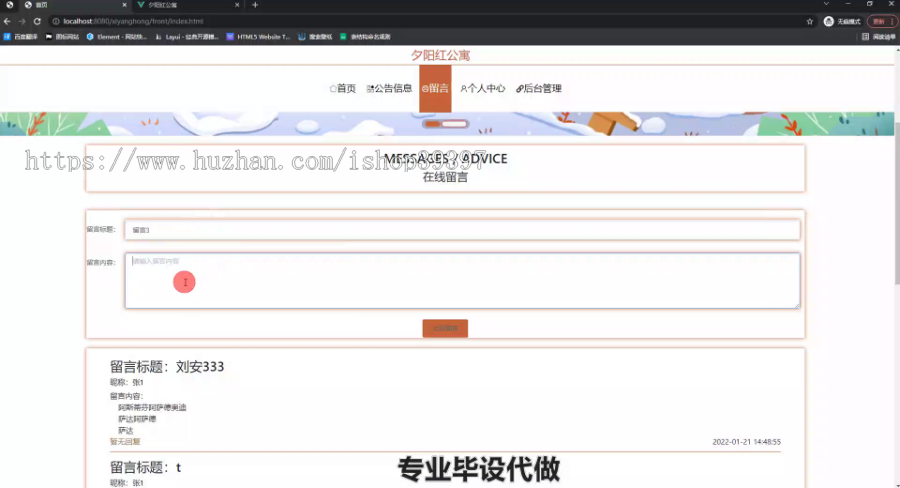The width and height of the screenshot is (900, 488).
Task: Open the bookmark with the green icon
Action: tap(365, 37)
